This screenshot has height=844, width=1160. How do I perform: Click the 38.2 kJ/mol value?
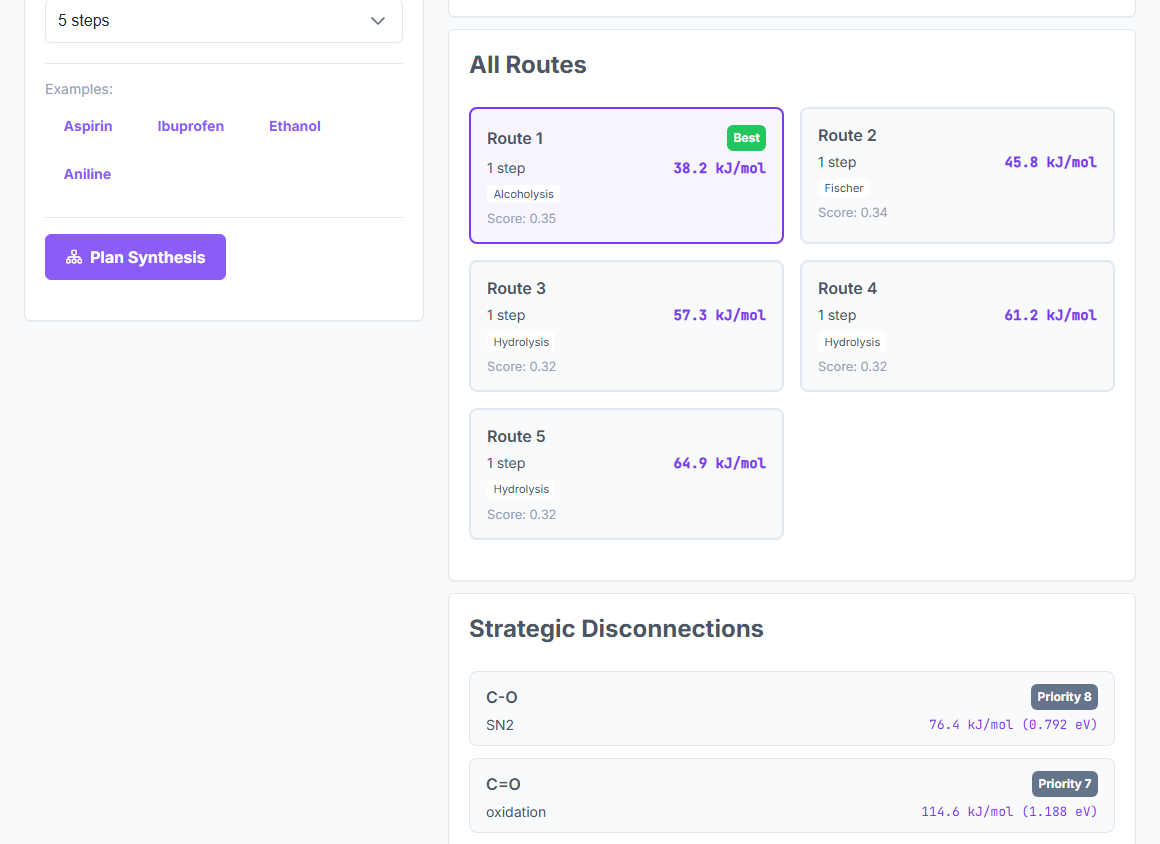coord(719,168)
